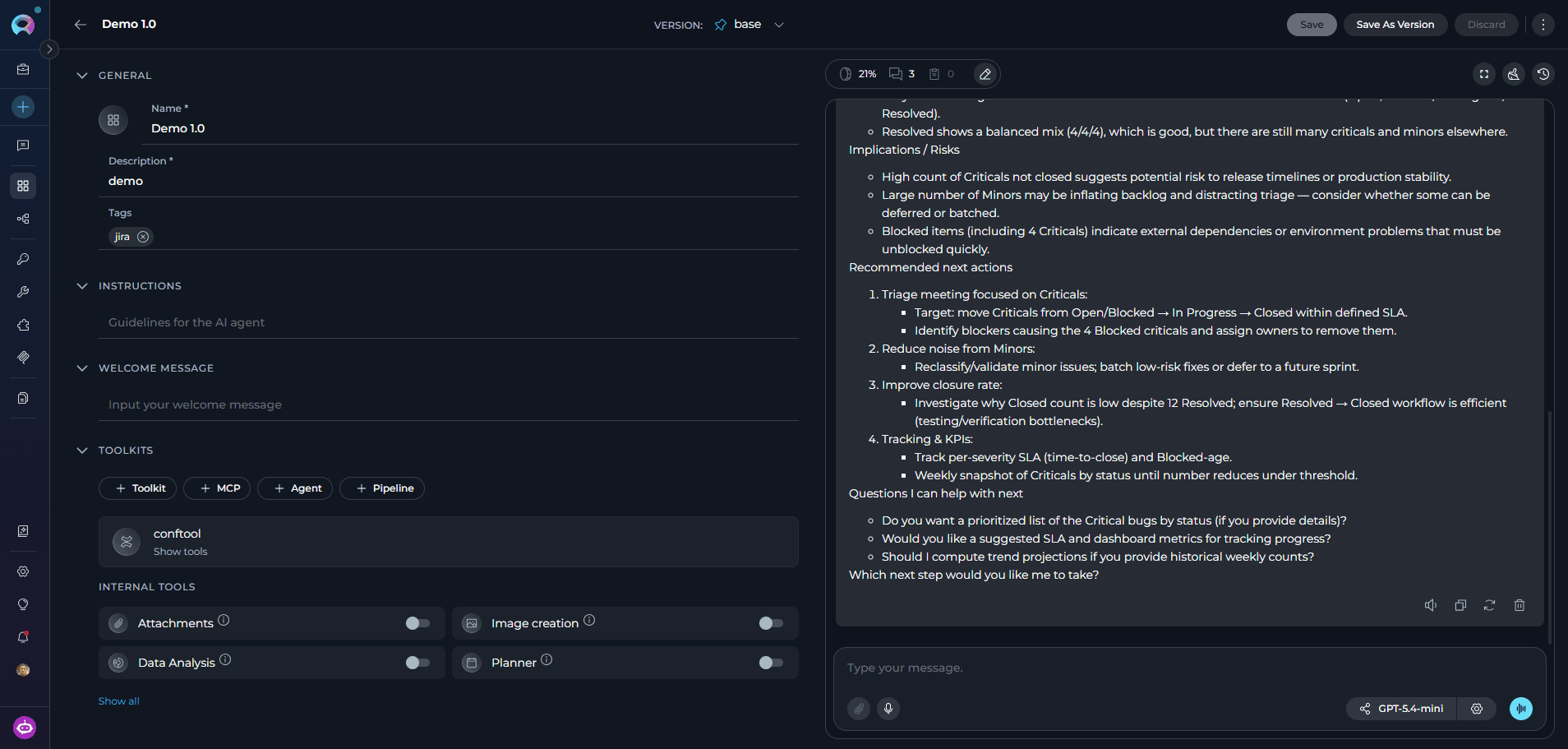Toggle the Image creation switch

coord(771,623)
